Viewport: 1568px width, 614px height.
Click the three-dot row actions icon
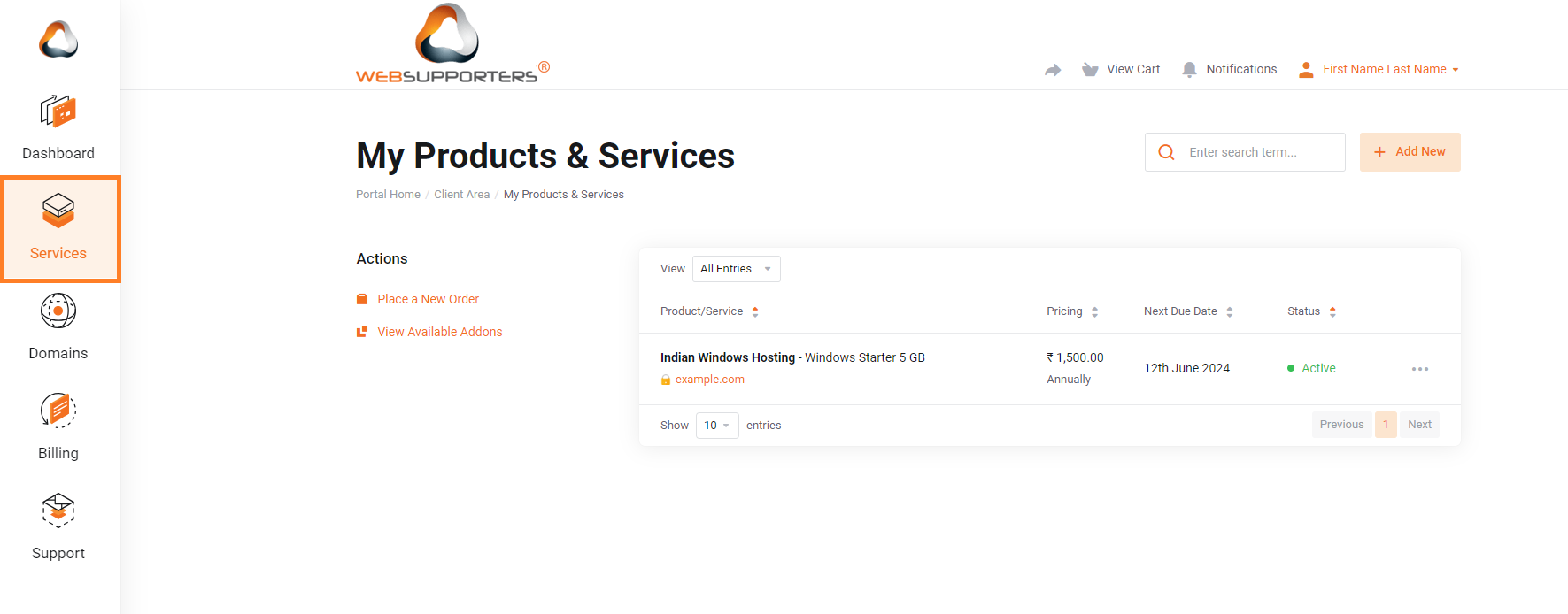1419,369
